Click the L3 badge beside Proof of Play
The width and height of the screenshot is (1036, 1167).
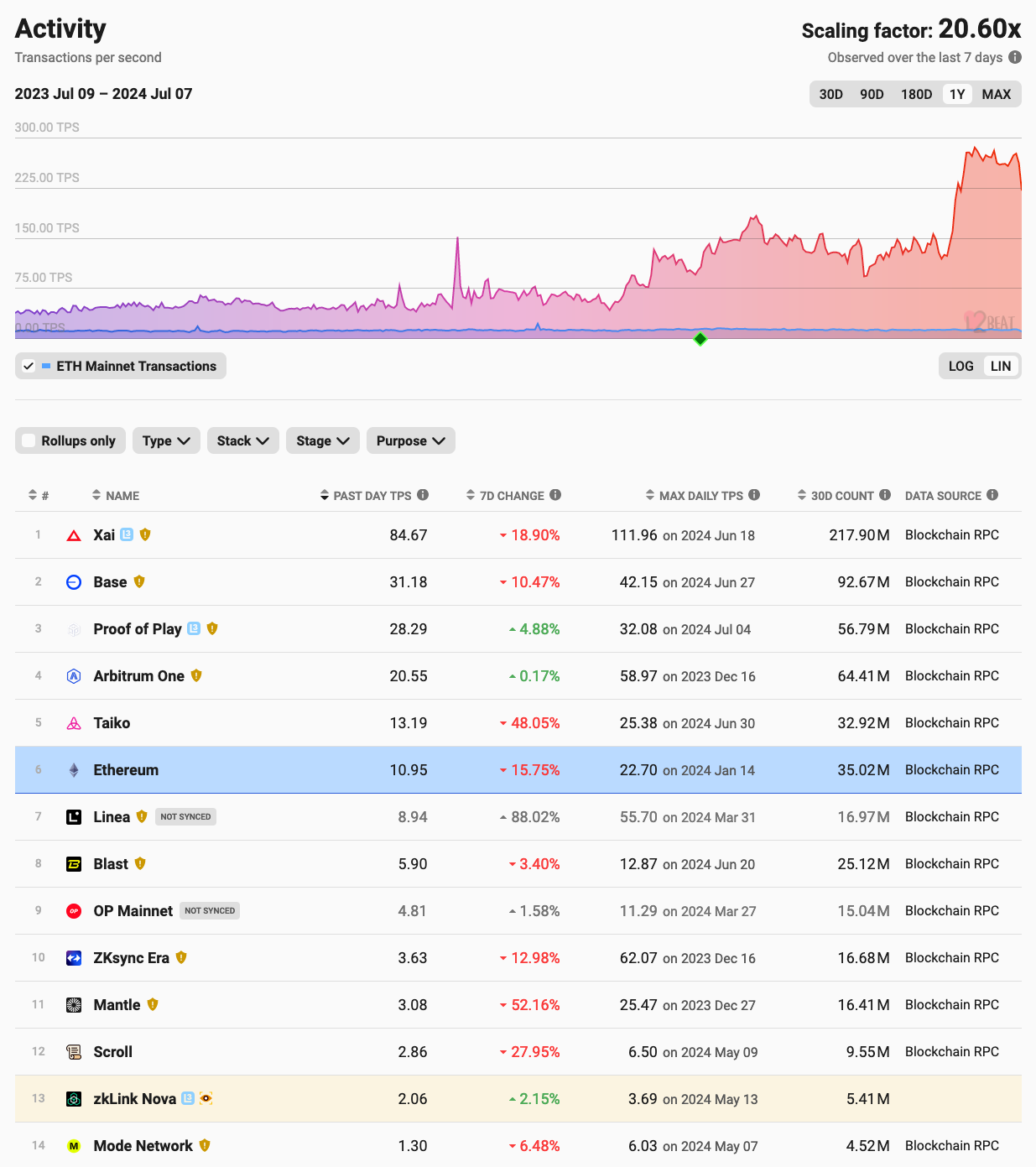click(x=194, y=628)
